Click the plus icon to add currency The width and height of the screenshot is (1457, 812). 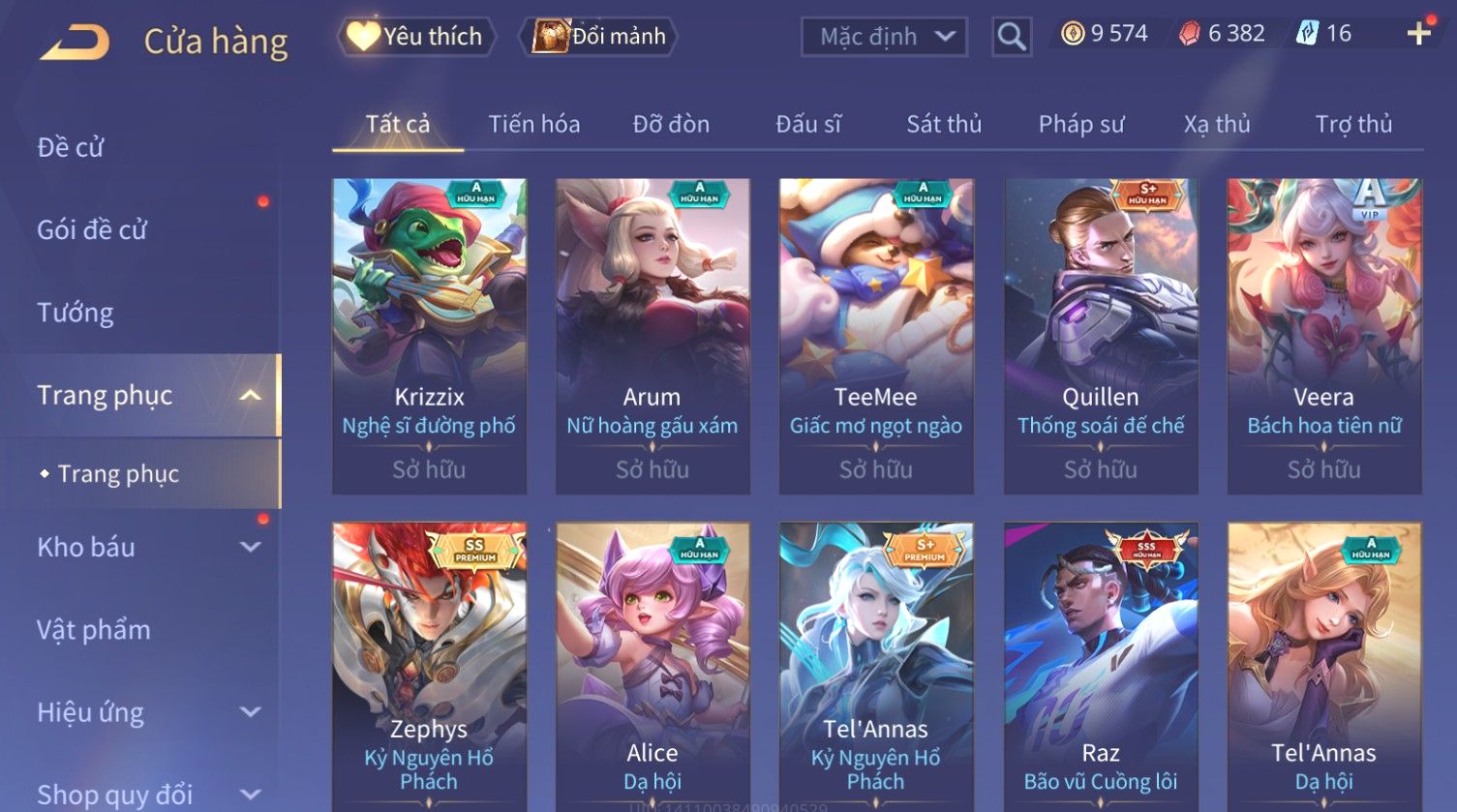coord(1419,34)
